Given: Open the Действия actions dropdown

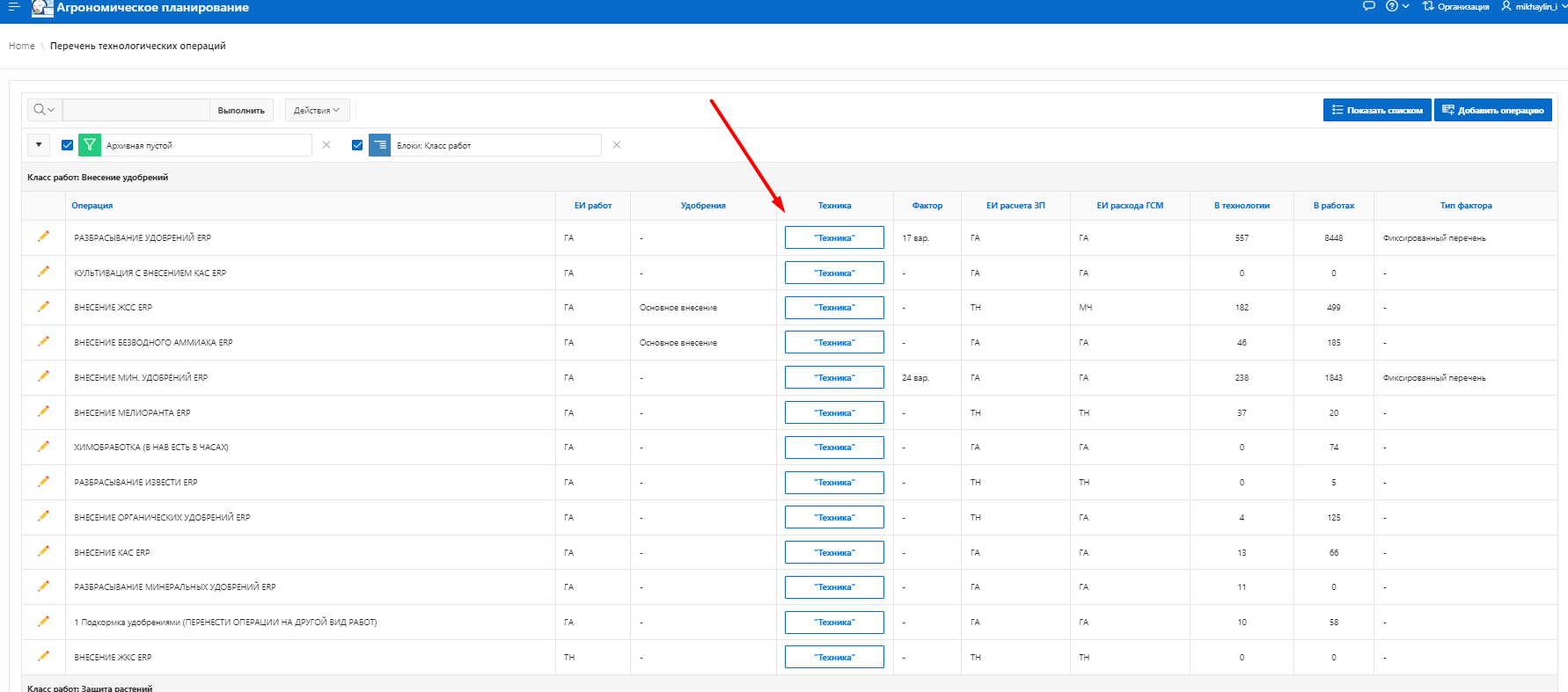Looking at the screenshot, I should (316, 110).
